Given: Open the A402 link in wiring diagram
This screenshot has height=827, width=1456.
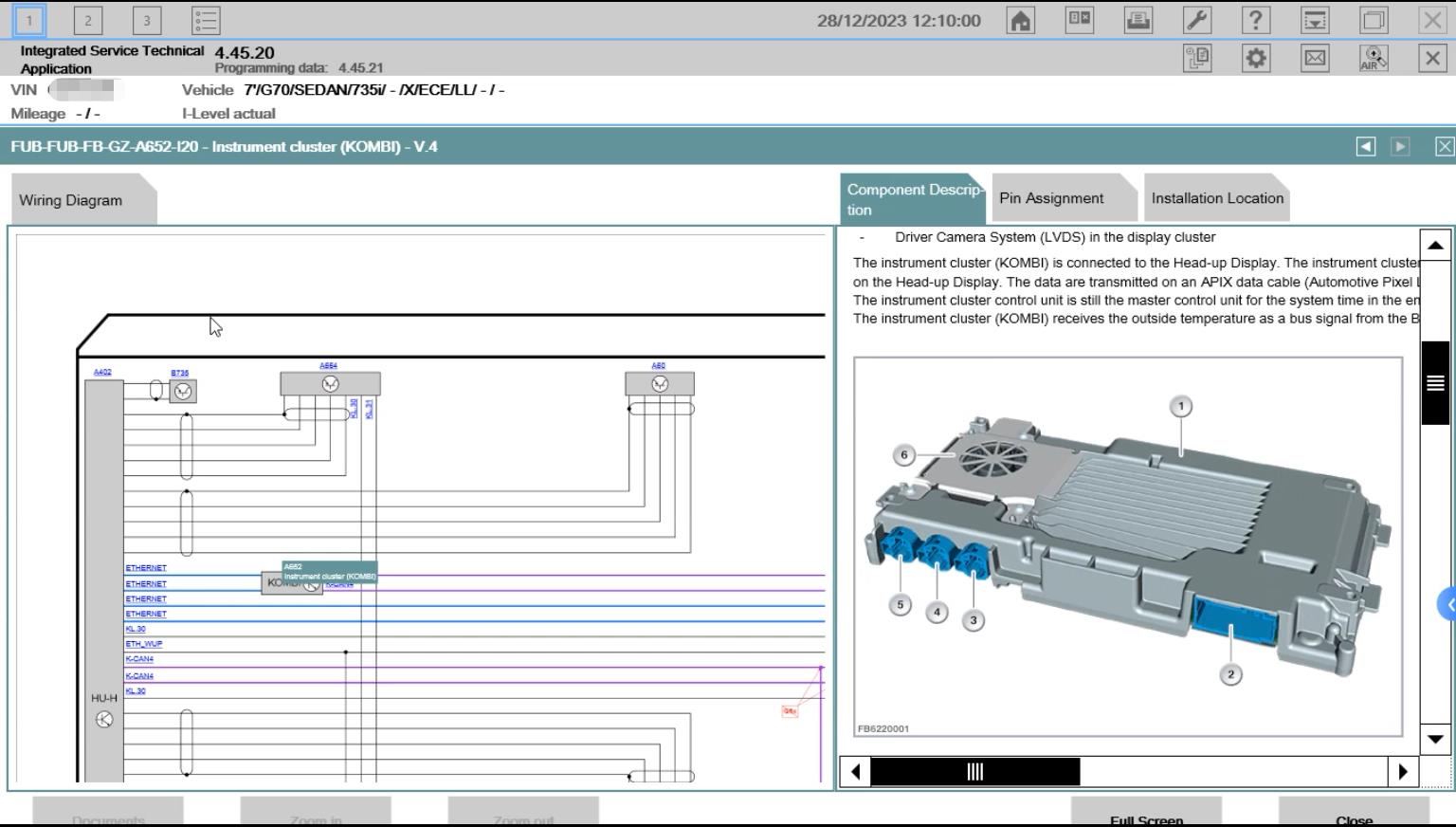Looking at the screenshot, I should [x=102, y=372].
